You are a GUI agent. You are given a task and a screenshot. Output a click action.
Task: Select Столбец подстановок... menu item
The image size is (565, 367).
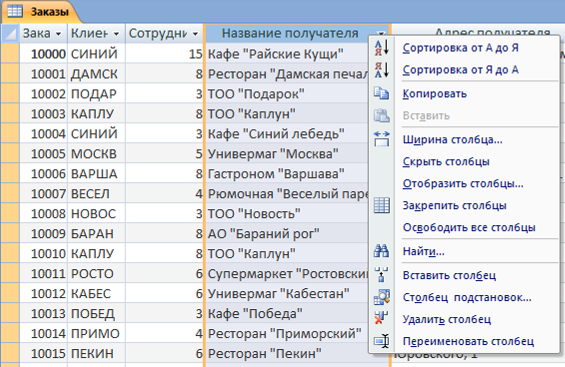click(467, 297)
